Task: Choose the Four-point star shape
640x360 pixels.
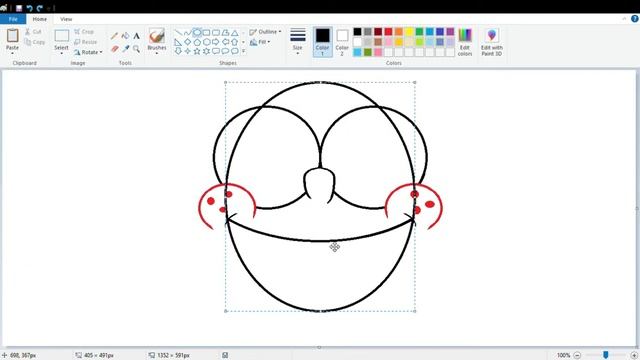Action: pyautogui.click(x=187, y=51)
